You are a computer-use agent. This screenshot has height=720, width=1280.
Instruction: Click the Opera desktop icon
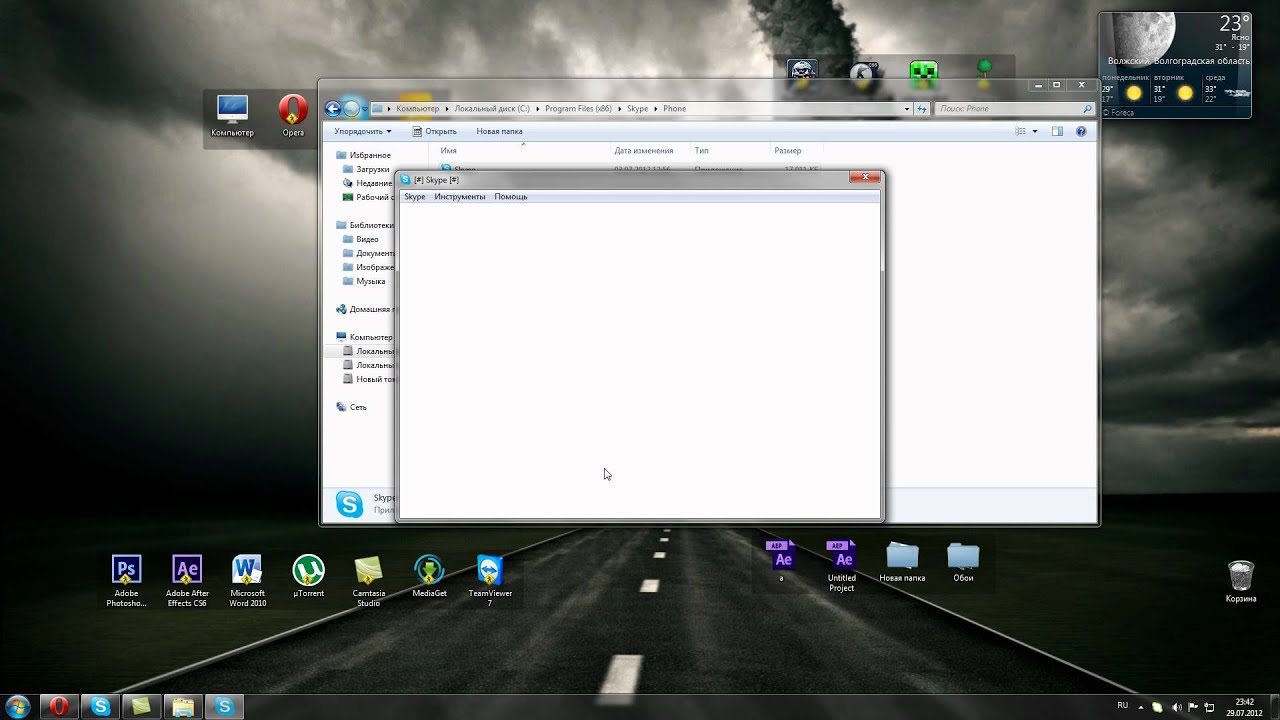293,116
